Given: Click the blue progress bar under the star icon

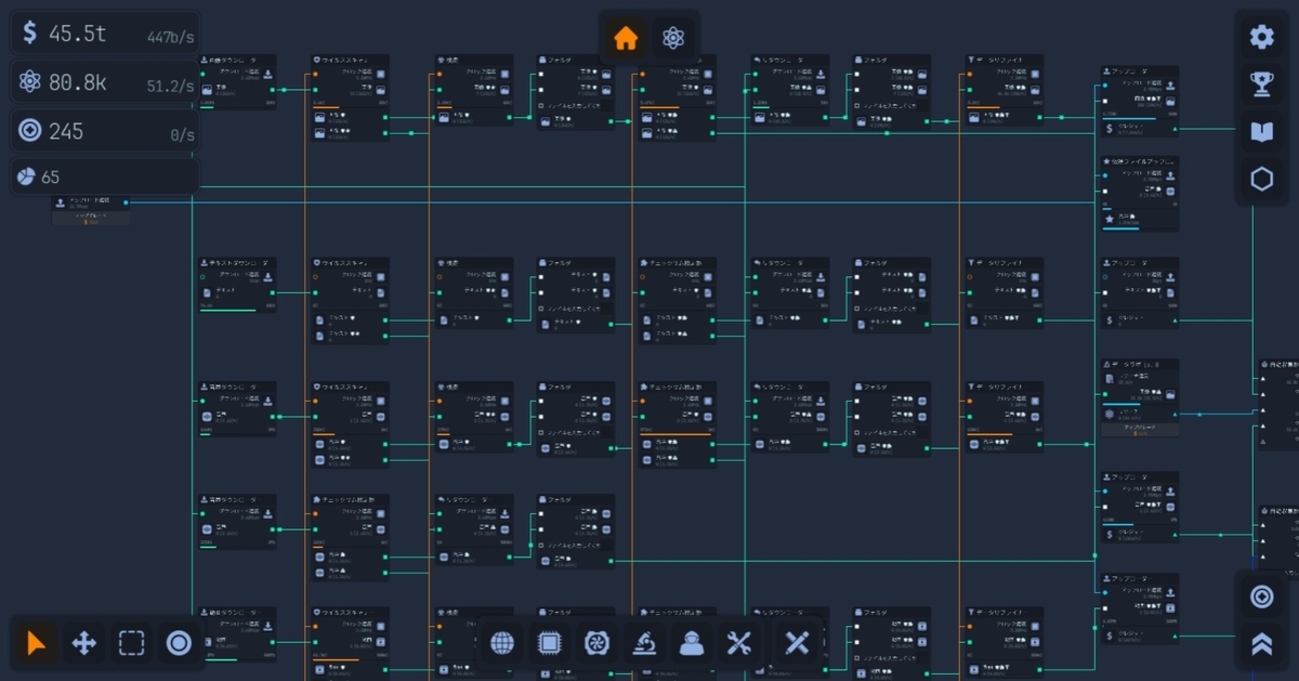Looking at the screenshot, I should point(1121,228).
